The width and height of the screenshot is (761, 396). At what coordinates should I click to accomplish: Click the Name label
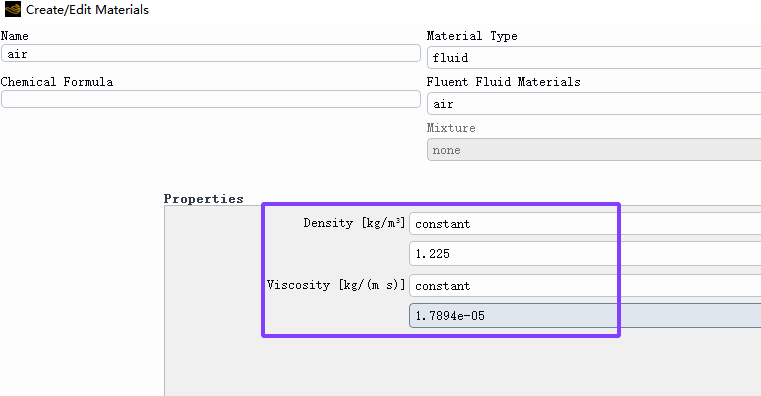pos(15,36)
